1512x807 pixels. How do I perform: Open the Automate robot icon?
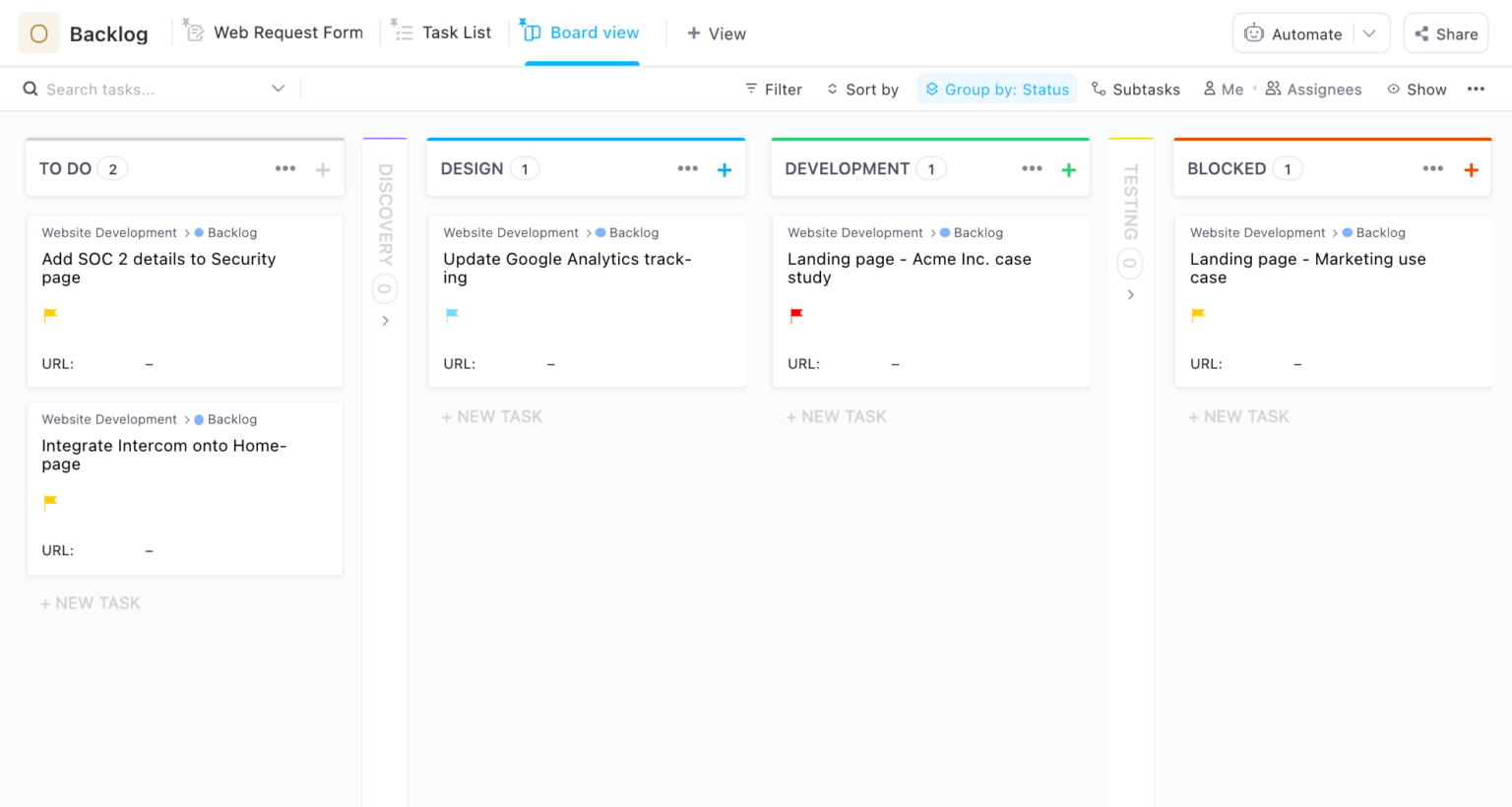click(x=1254, y=32)
